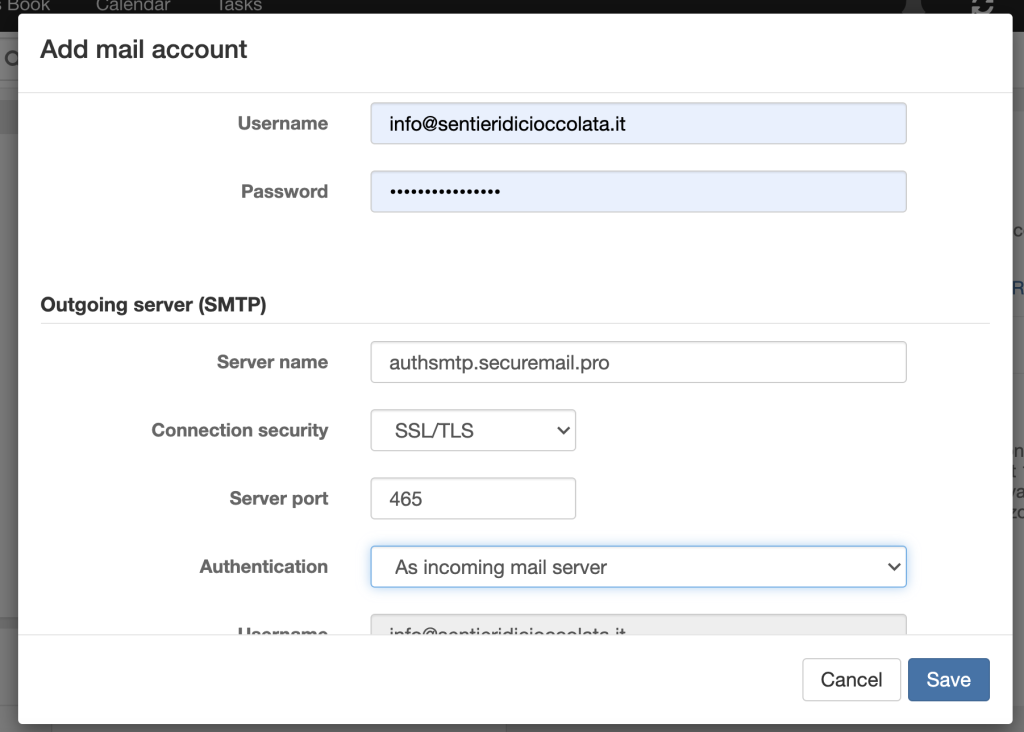Viewport: 1024px width, 732px height.
Task: Click the refresh icon in top bar
Action: 982,6
